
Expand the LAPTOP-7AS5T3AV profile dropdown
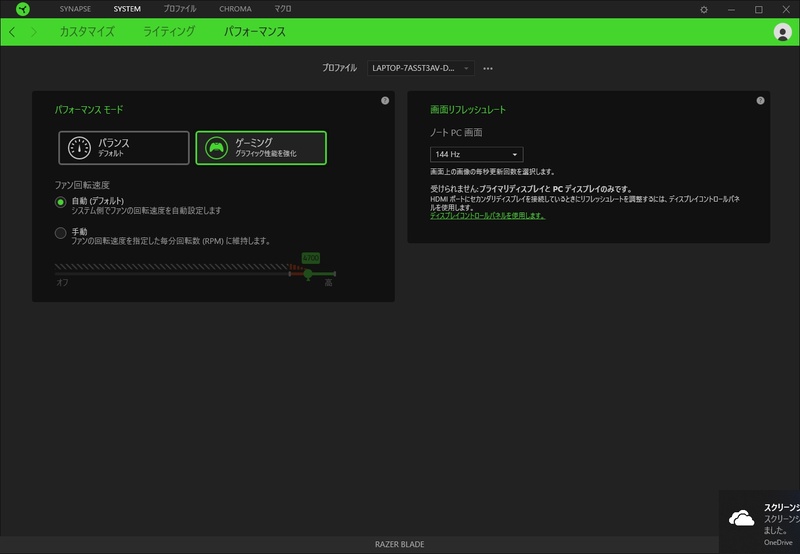(x=420, y=68)
